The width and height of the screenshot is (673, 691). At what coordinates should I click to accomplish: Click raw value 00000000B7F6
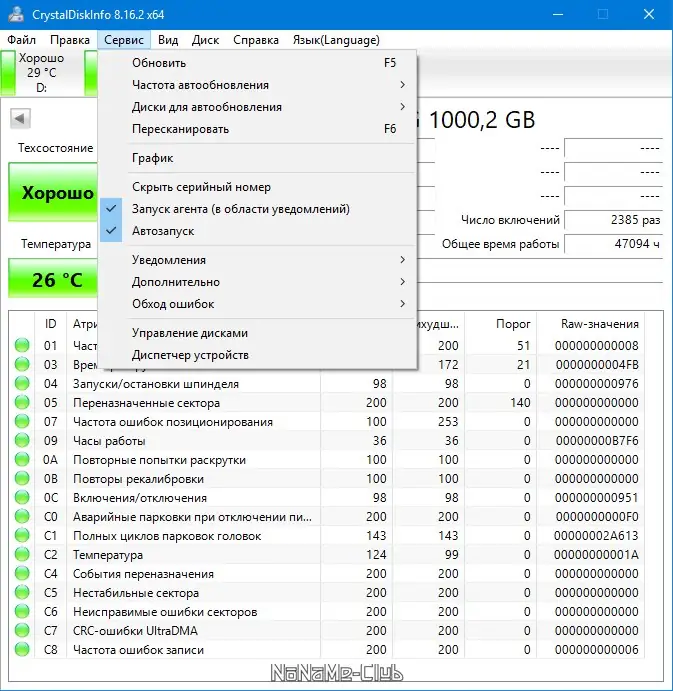click(597, 441)
